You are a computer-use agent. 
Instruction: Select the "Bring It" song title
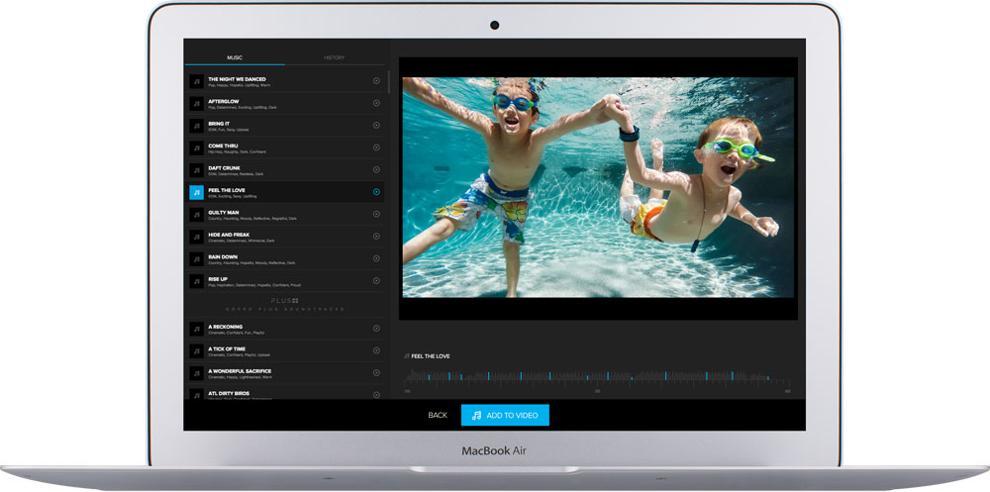coord(219,123)
